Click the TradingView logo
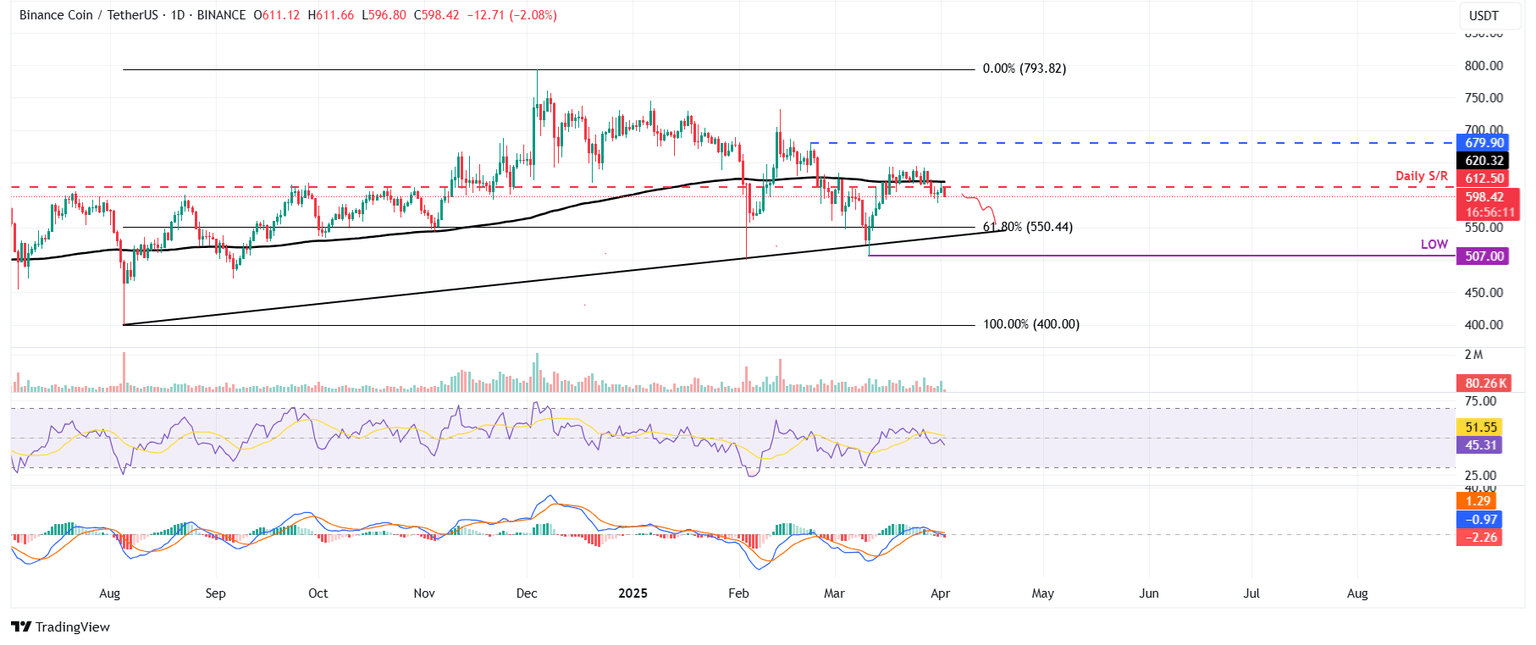Screen dimensions: 1536x645 (62, 627)
